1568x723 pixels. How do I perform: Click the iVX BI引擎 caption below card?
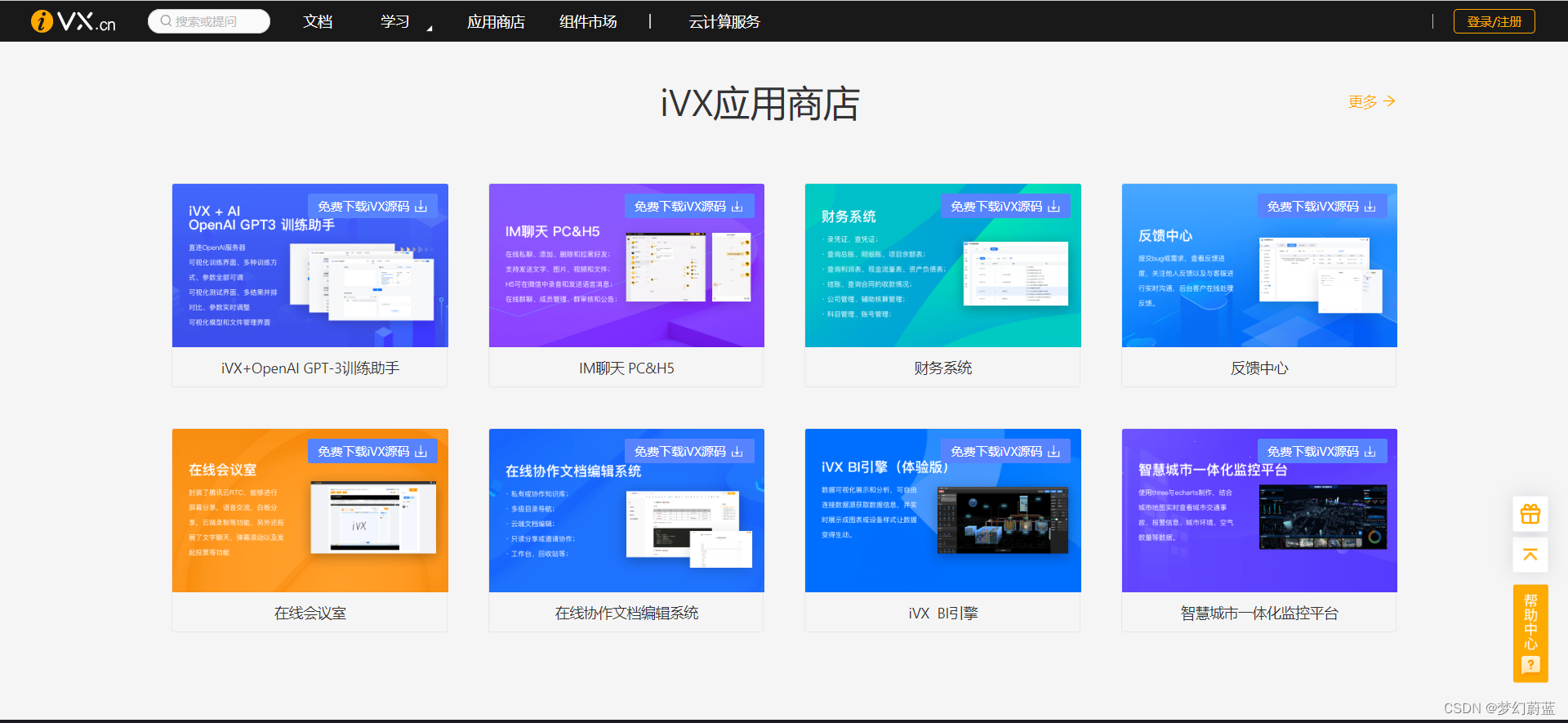[943, 614]
